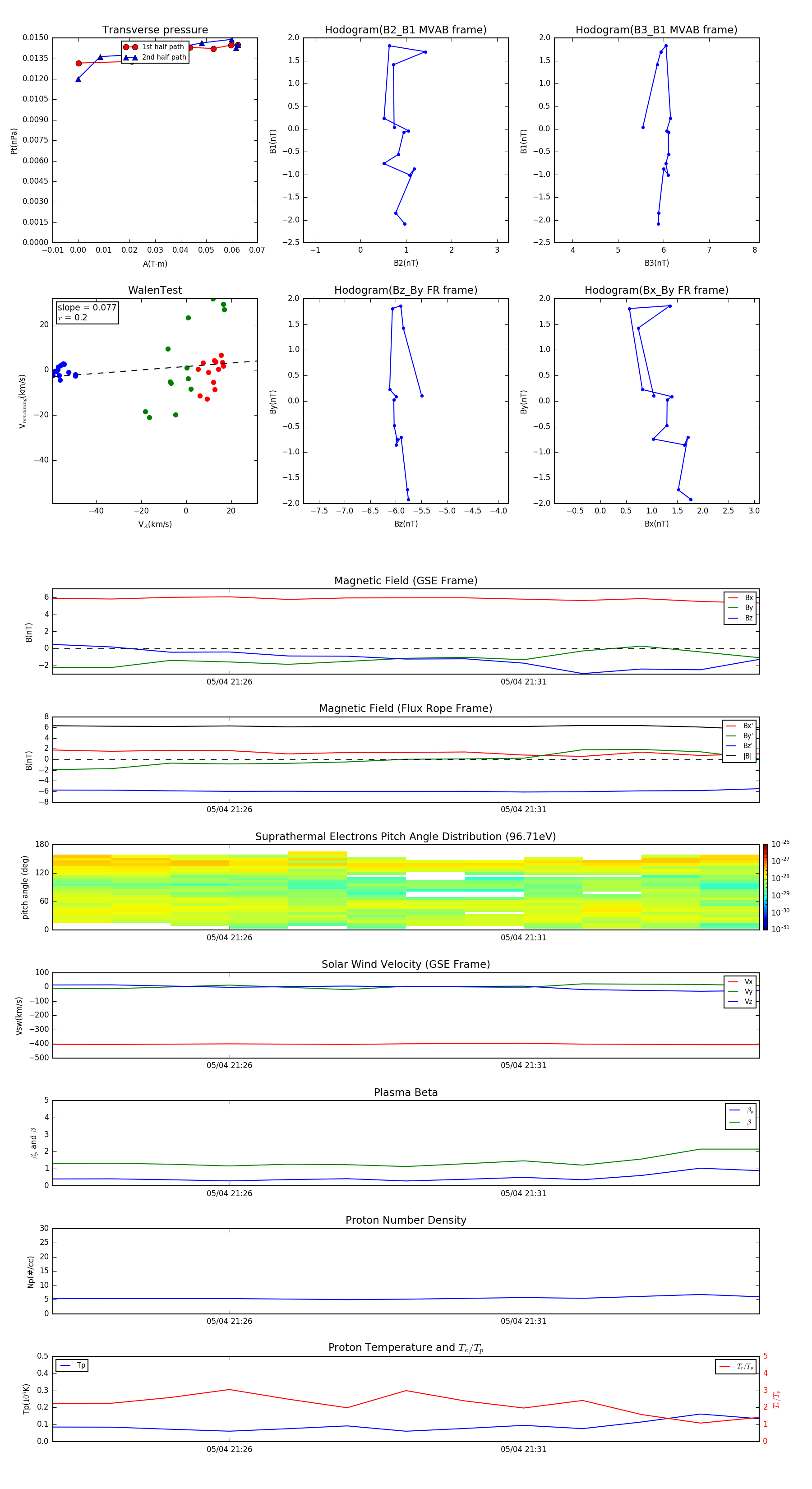
Task: Click the "Bx(nT)" x-axis label
Action: point(656,524)
